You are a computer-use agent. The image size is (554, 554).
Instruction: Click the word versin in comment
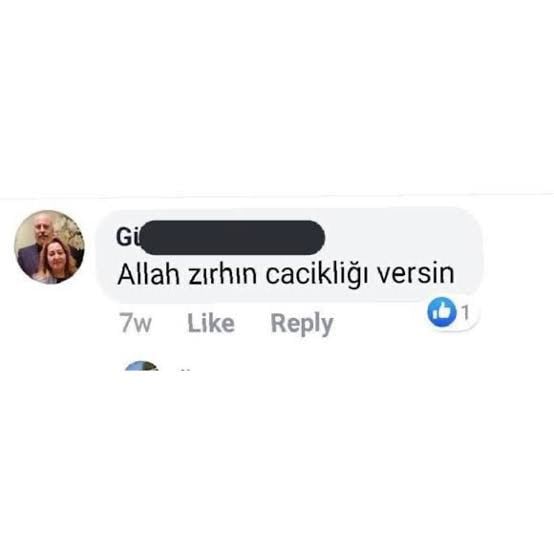tap(415, 274)
